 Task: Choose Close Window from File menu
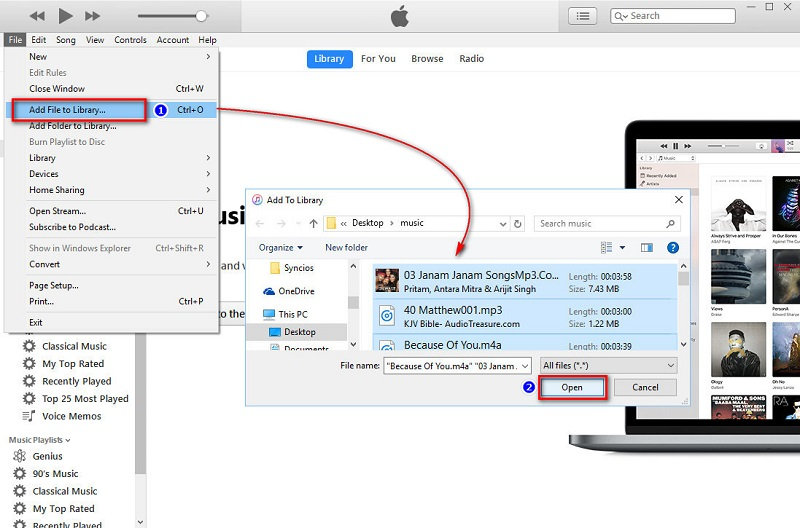[112, 89]
